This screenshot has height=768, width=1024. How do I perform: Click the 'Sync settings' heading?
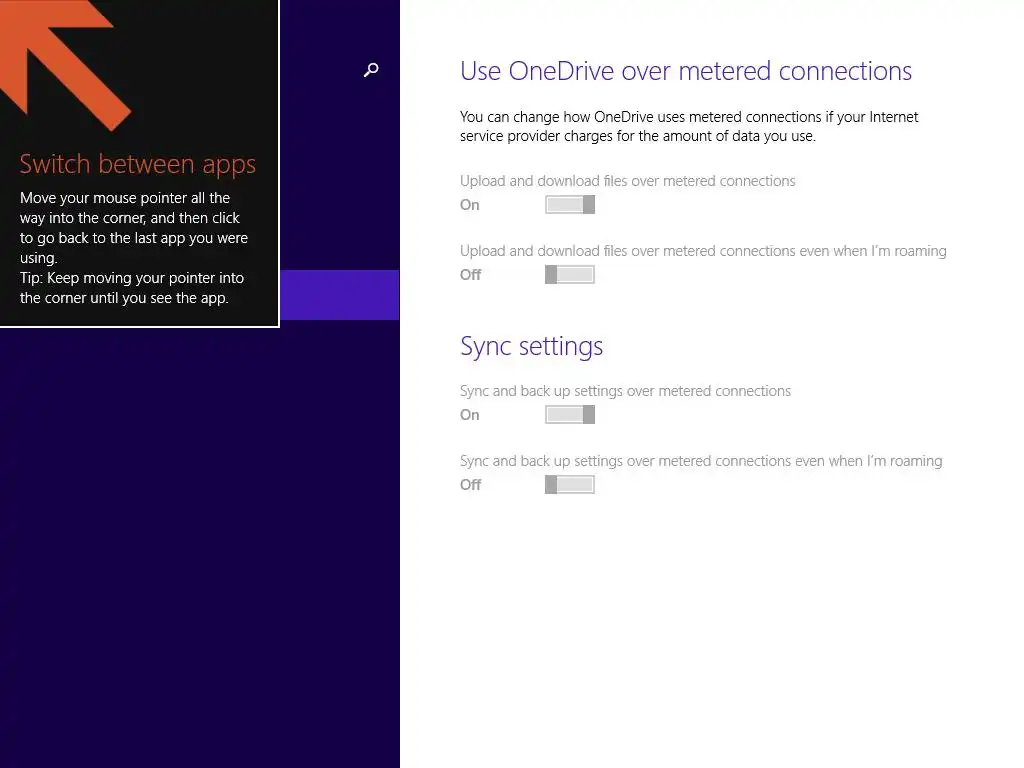pos(531,346)
